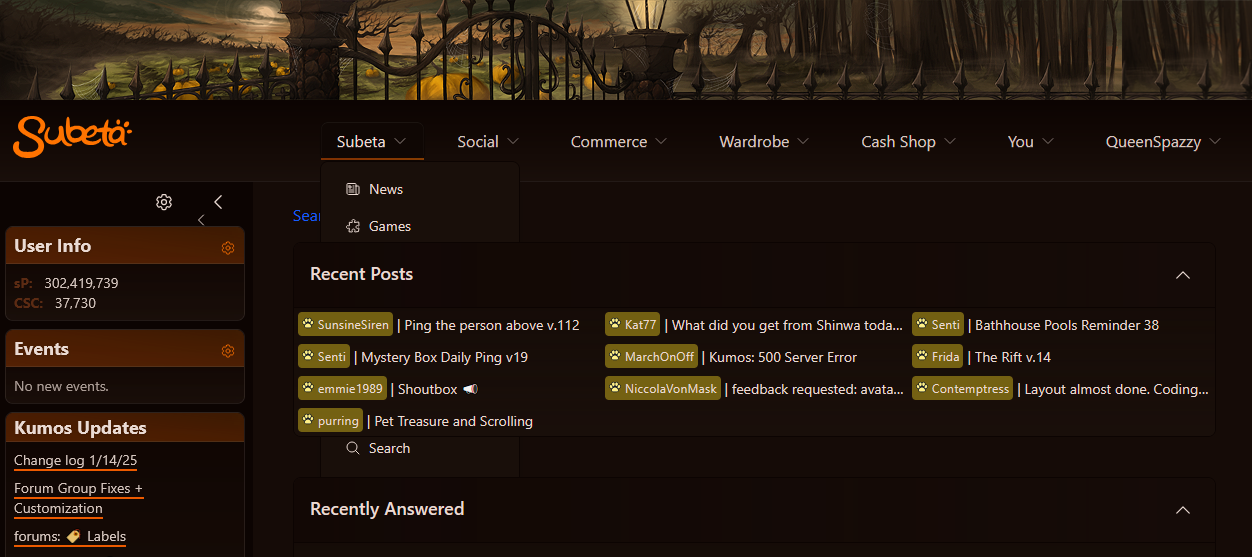Click the MarchOnOff user tag
The image size is (1252, 557).
651,357
